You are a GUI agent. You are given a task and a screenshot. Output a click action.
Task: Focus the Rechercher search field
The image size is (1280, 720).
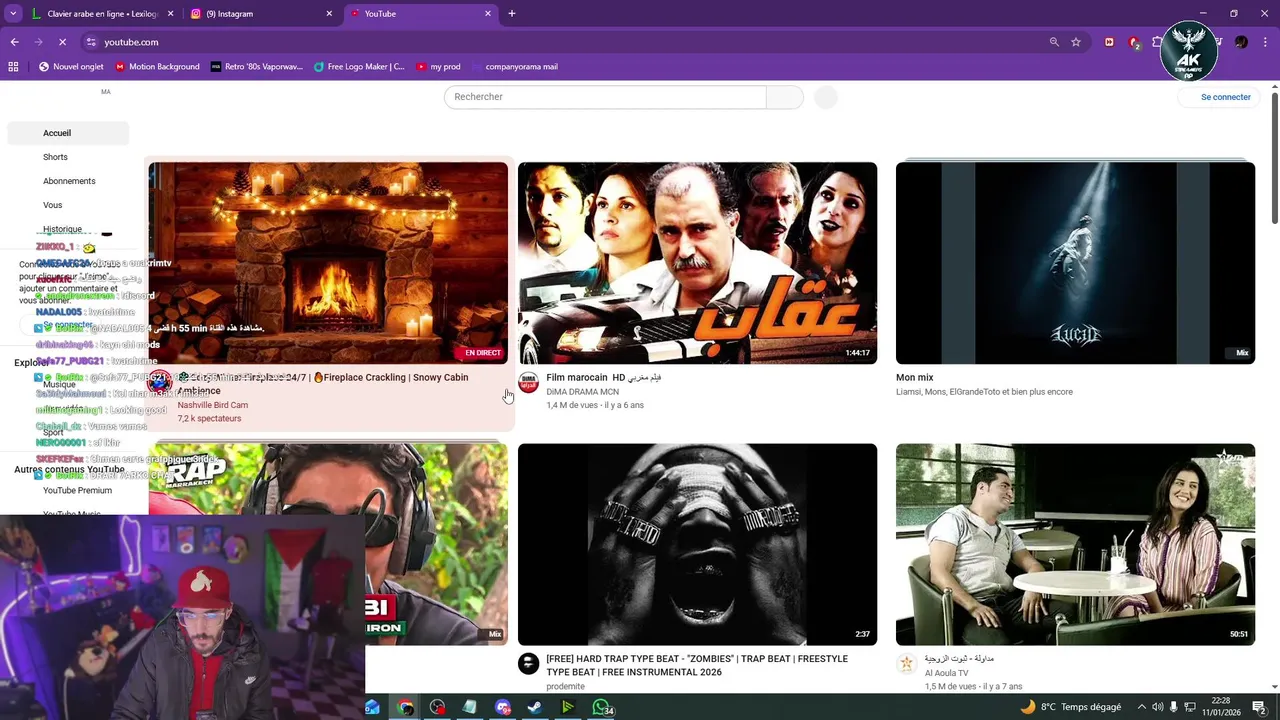[605, 97]
